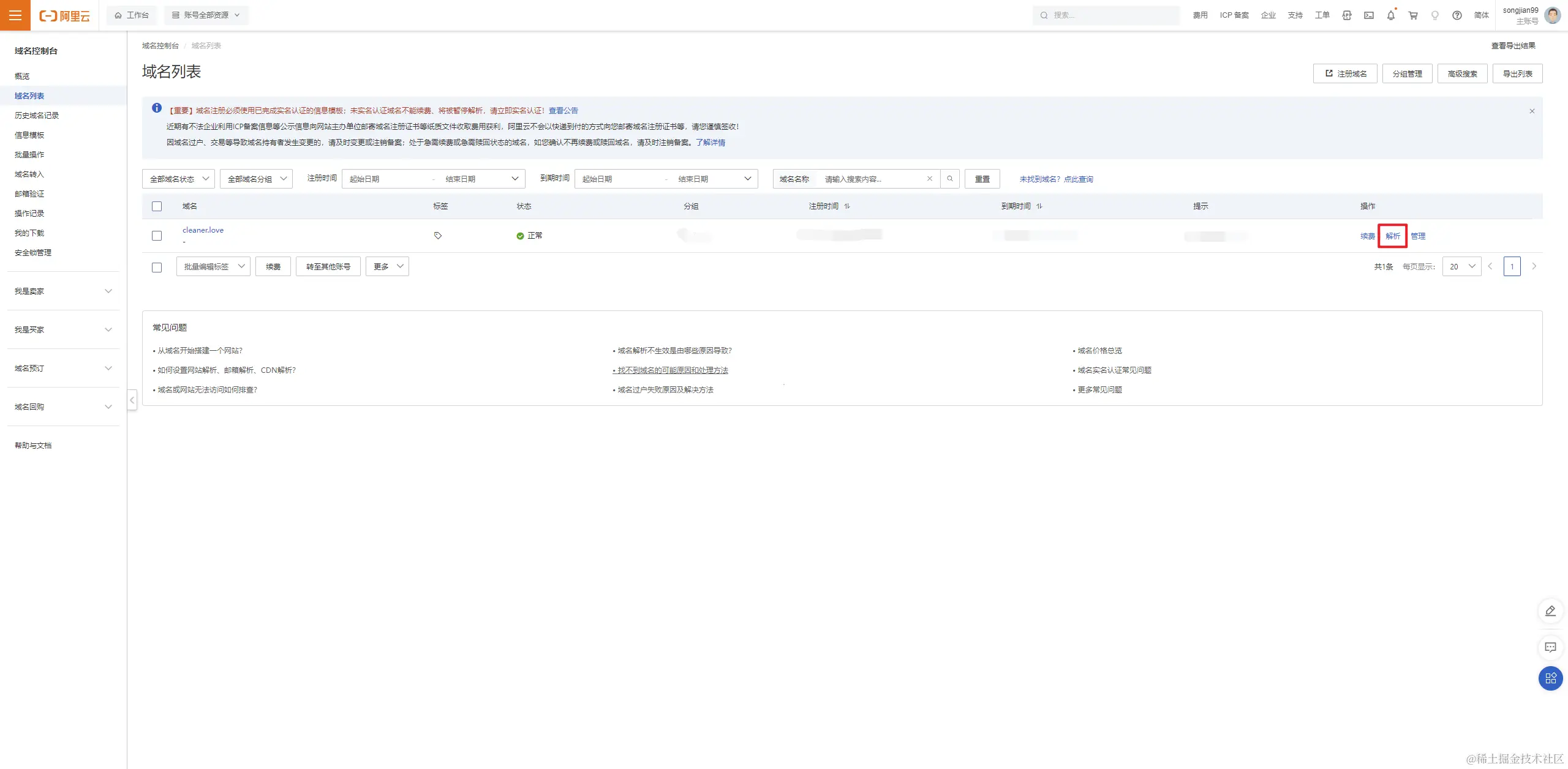Click the 注册域名 button
The image size is (1568, 769).
(1345, 73)
